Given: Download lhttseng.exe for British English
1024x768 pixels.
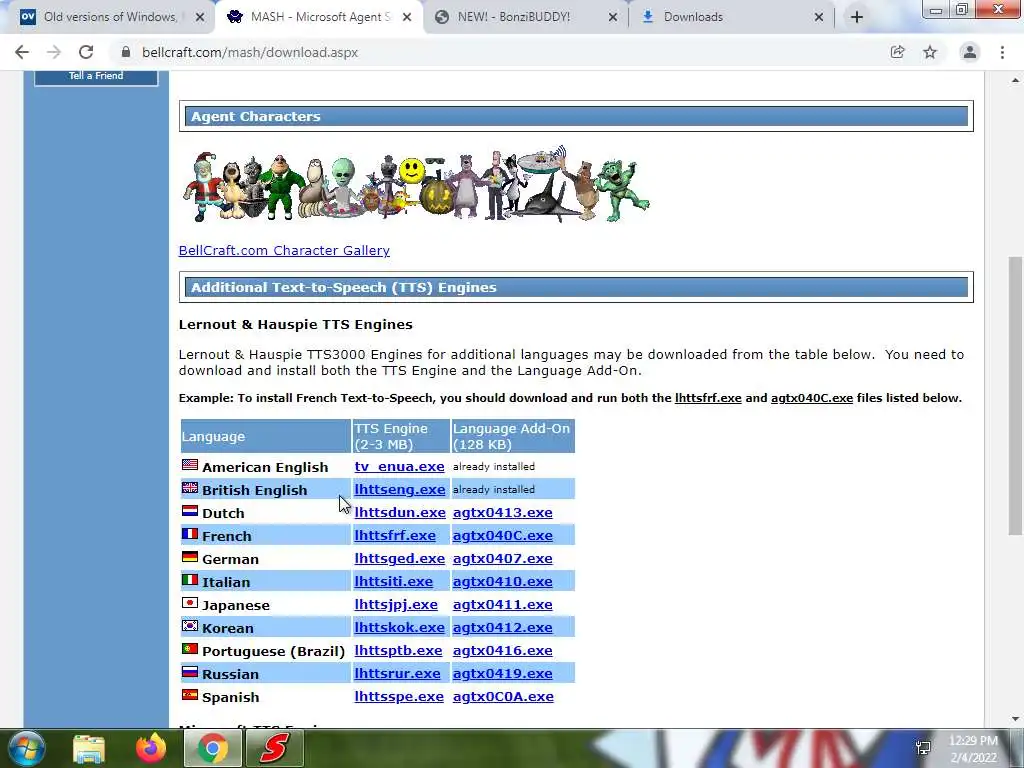Looking at the screenshot, I should point(400,490).
